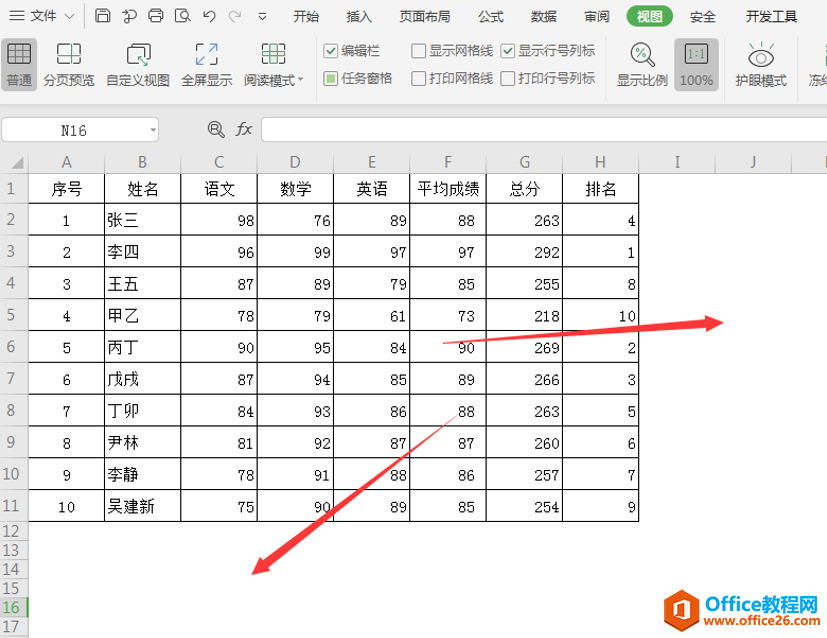Open the 审阅 tab
Image resolution: width=827 pixels, height=638 pixels.
pos(597,17)
